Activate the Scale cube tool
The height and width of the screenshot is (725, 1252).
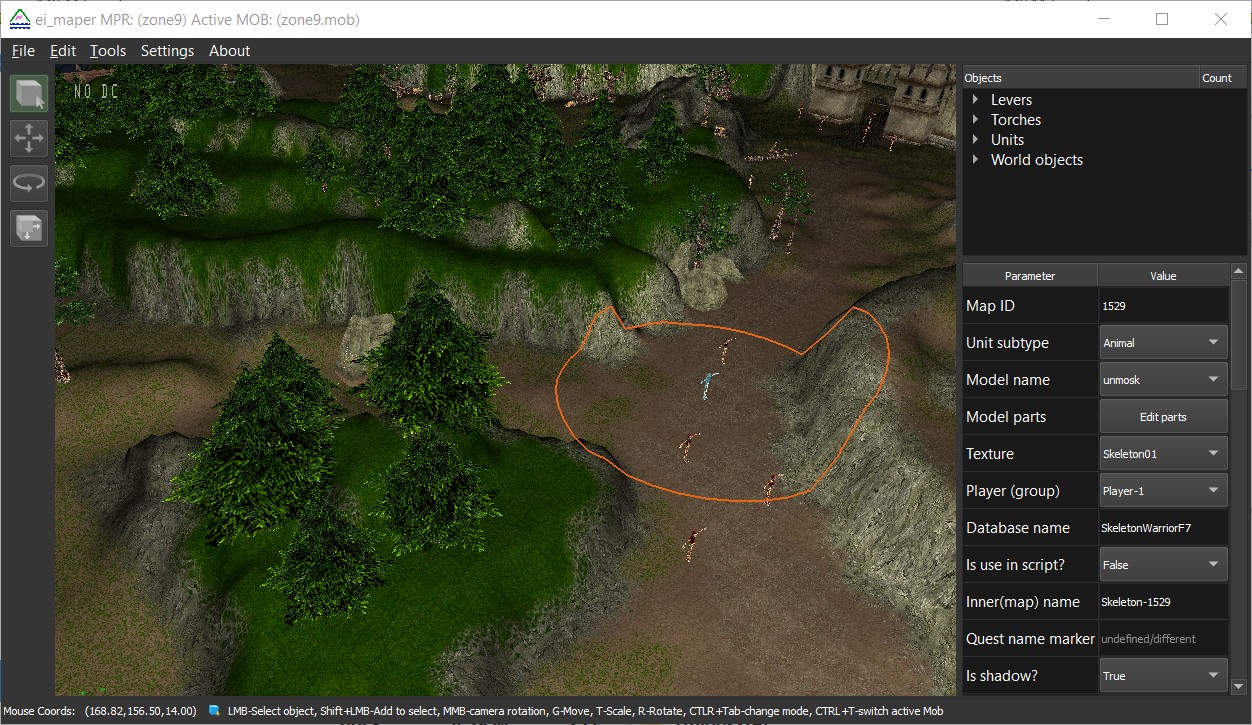29,228
